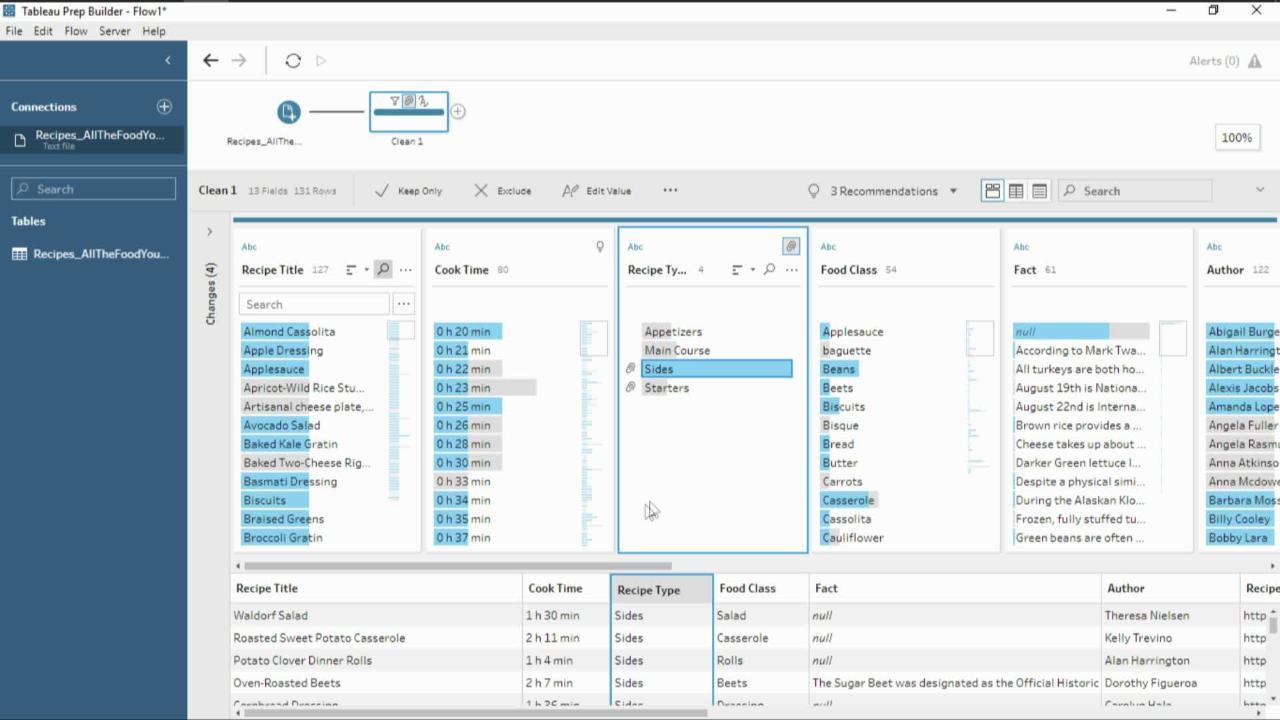Open the Help menu

coord(154,31)
